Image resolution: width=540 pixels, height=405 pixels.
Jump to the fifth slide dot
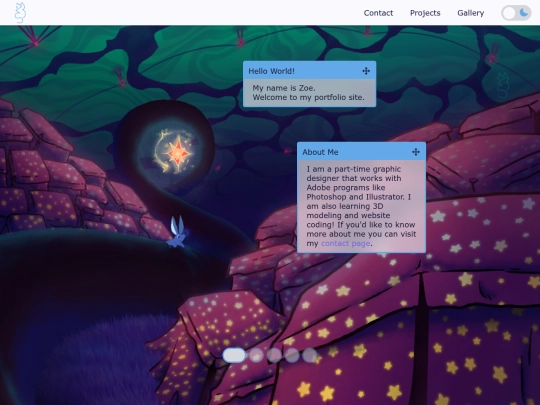310,355
